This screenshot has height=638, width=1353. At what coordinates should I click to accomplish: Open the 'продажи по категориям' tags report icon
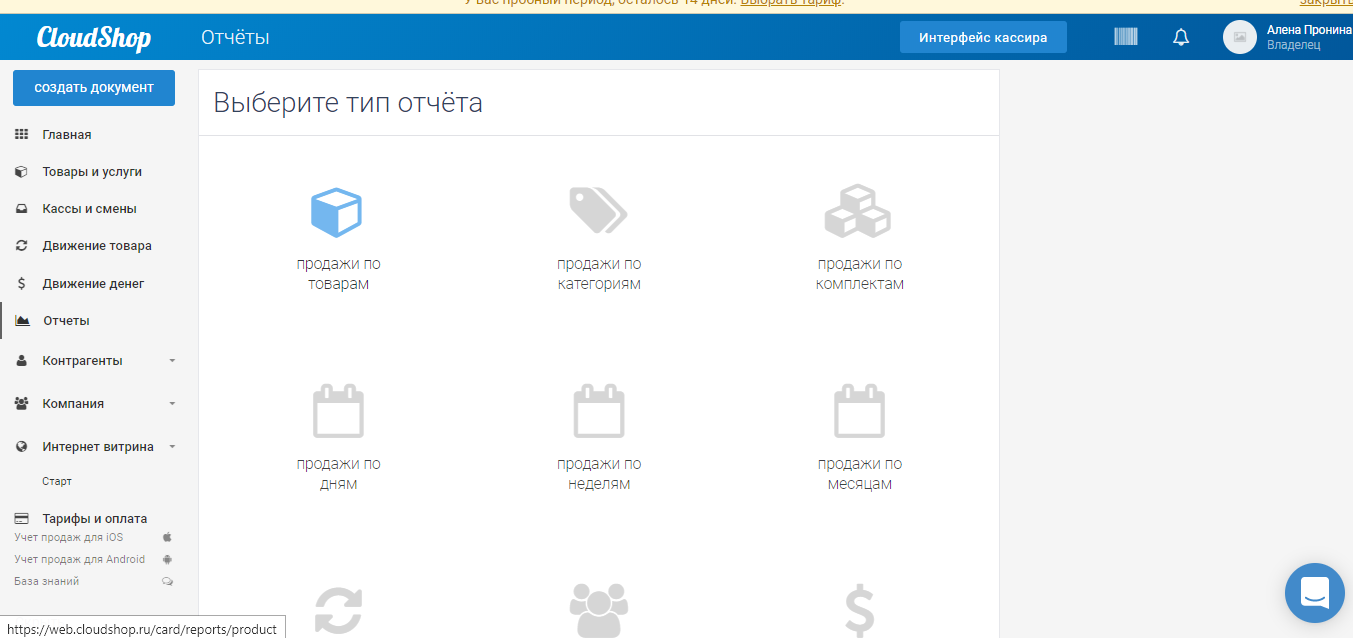coord(598,210)
